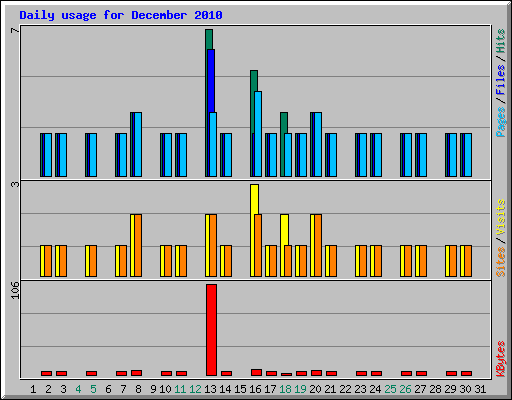This screenshot has height=400, width=512.
Task: Click the "Sites" legend label
Action: [501, 262]
